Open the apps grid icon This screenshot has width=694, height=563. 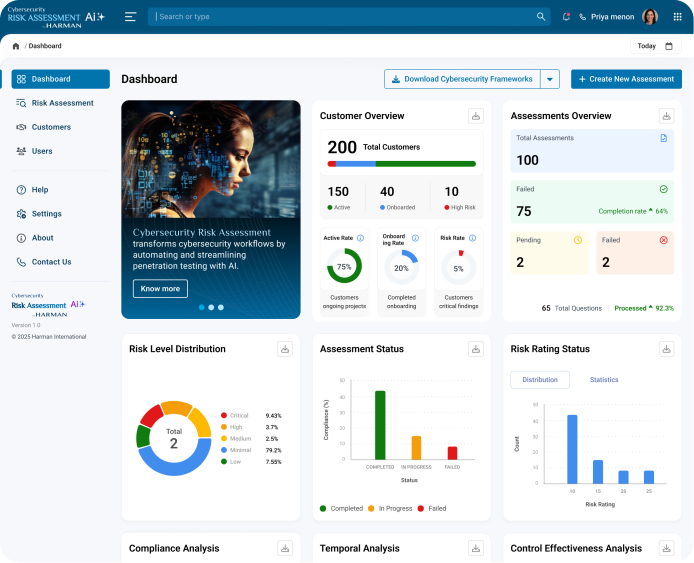tap(677, 17)
